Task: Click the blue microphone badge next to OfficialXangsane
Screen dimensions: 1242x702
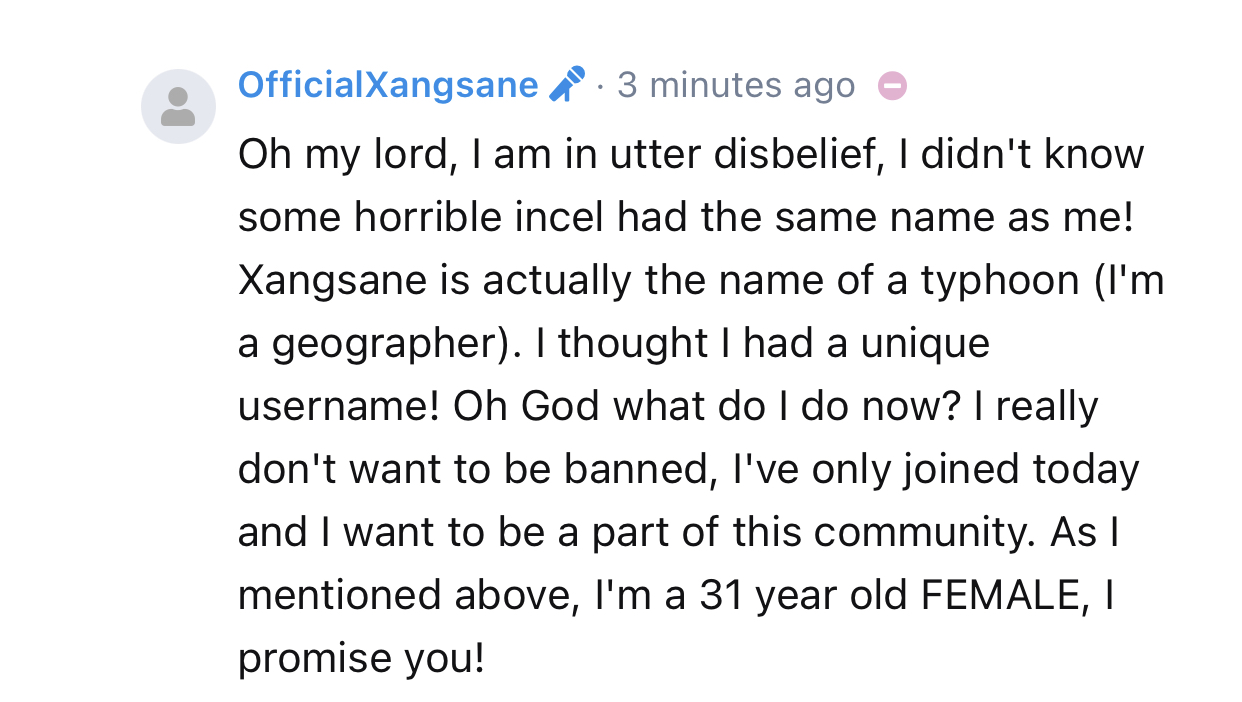Action: tap(566, 84)
